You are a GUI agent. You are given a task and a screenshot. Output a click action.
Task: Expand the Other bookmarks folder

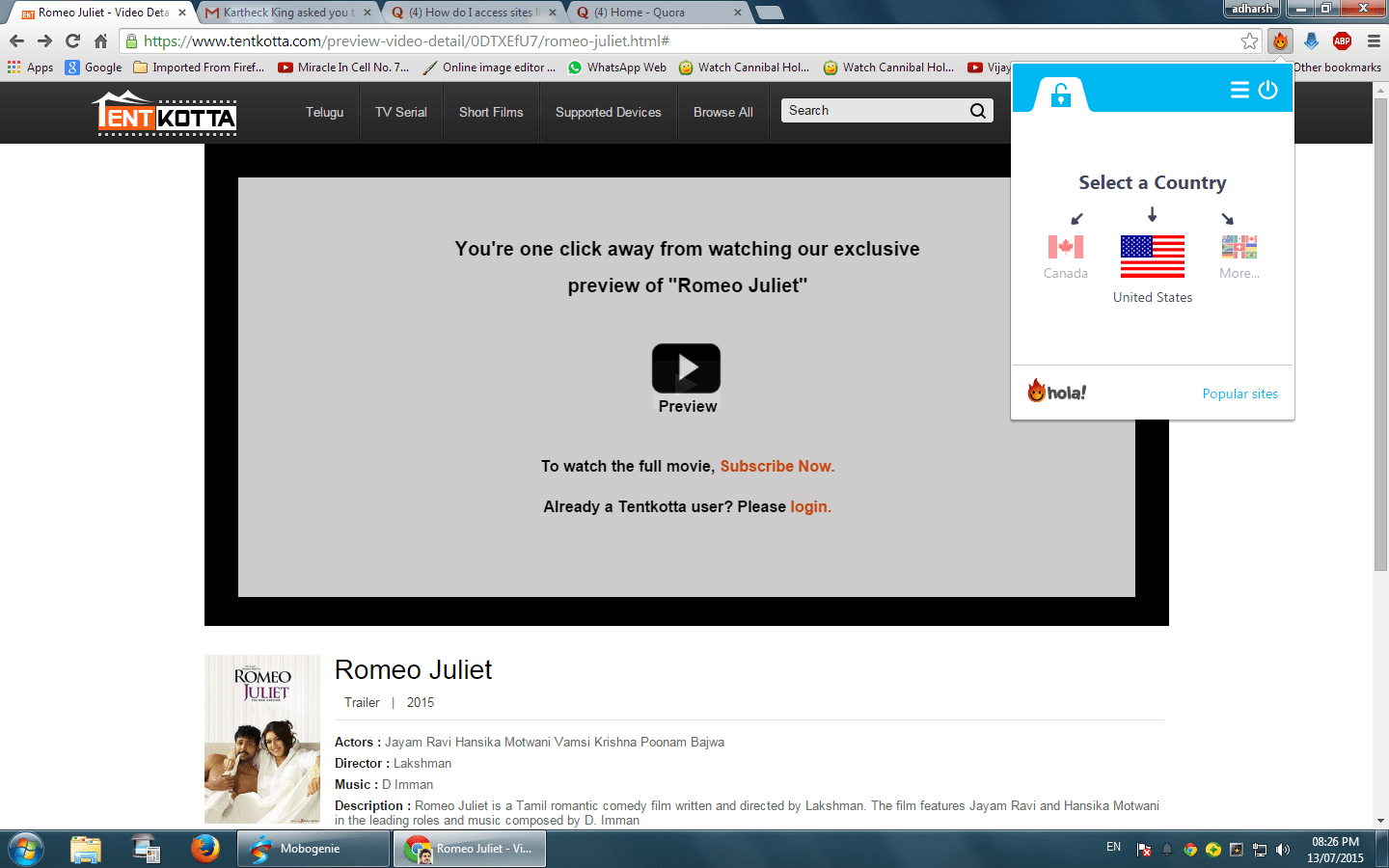pos(1337,68)
